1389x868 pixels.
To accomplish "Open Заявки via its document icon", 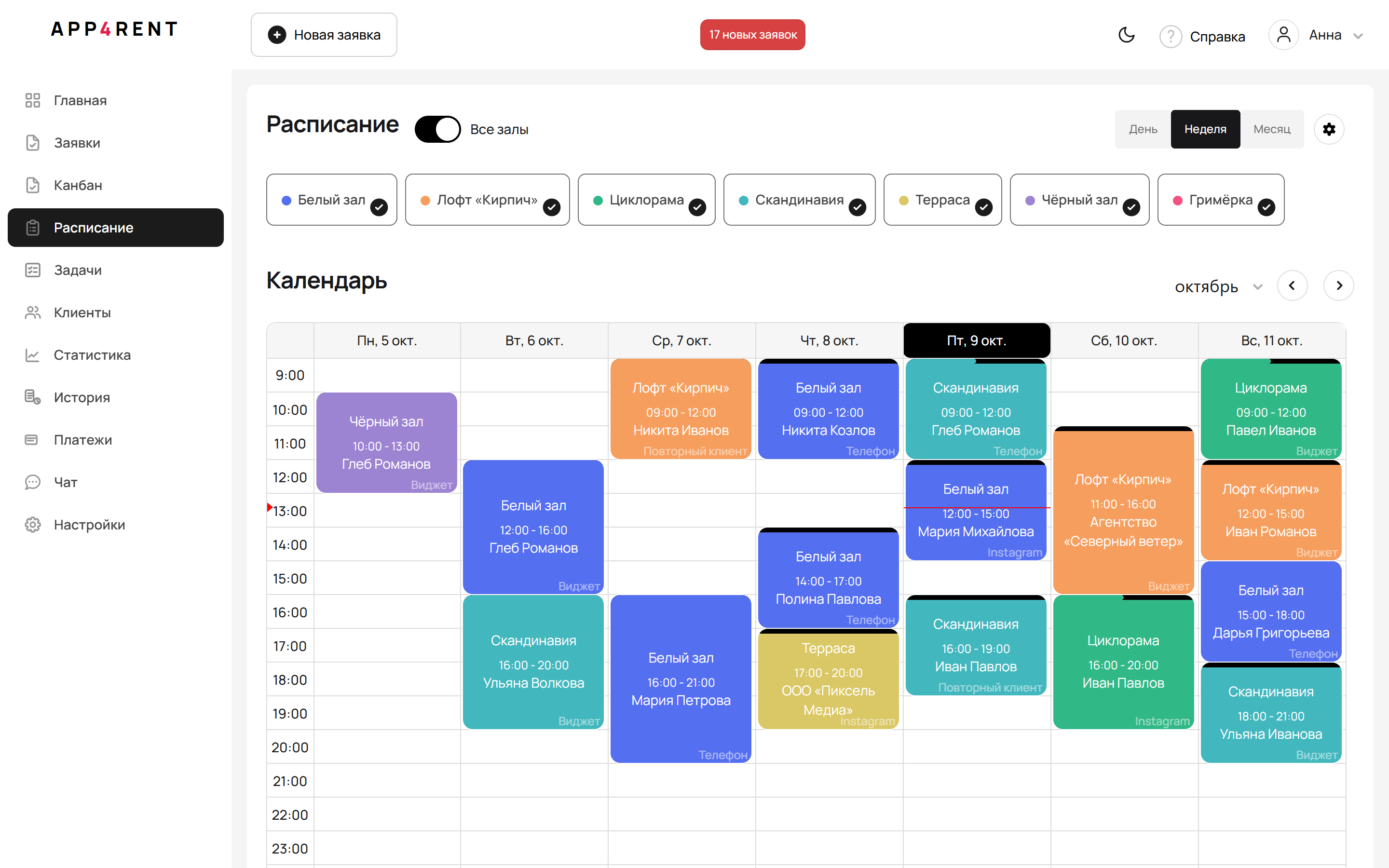I will (33, 143).
